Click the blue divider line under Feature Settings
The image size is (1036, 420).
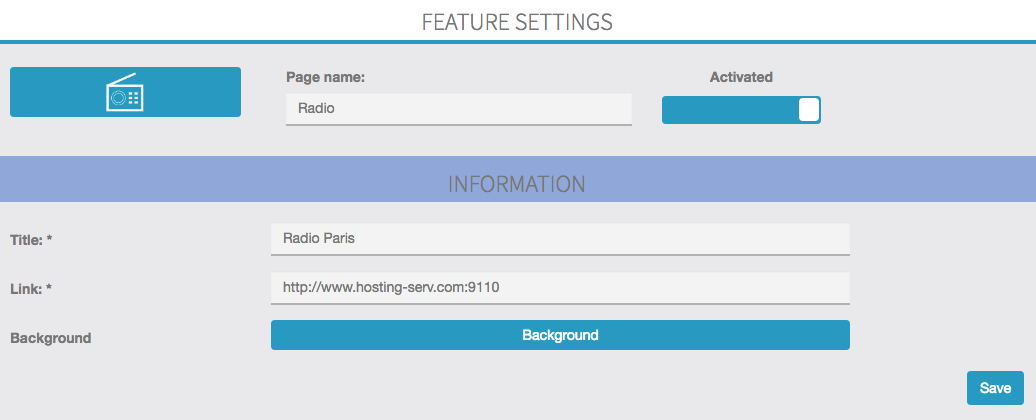[517, 41]
